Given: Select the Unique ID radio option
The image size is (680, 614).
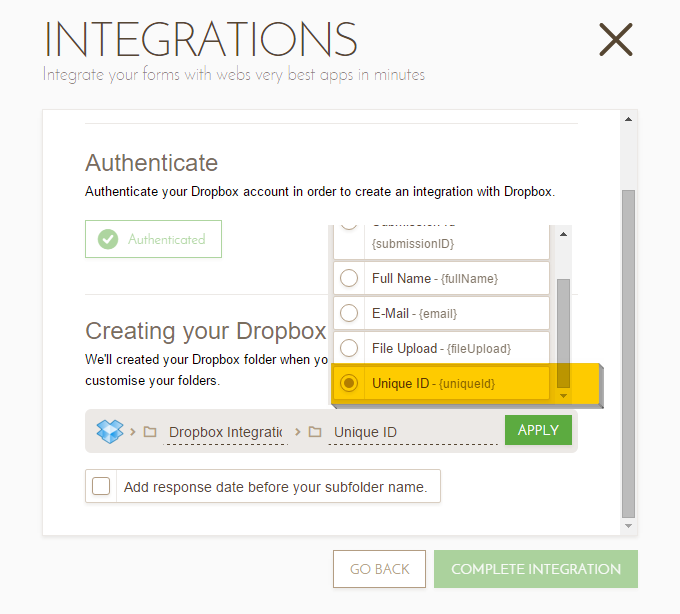Looking at the screenshot, I should [349, 383].
